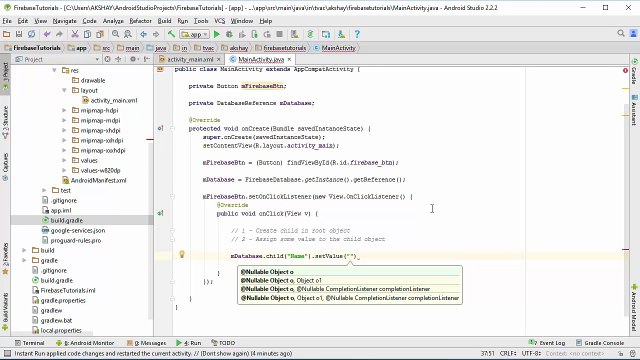Viewport: 640px width, 360px height.
Task: Click the Stop square icon
Action: click(280, 34)
